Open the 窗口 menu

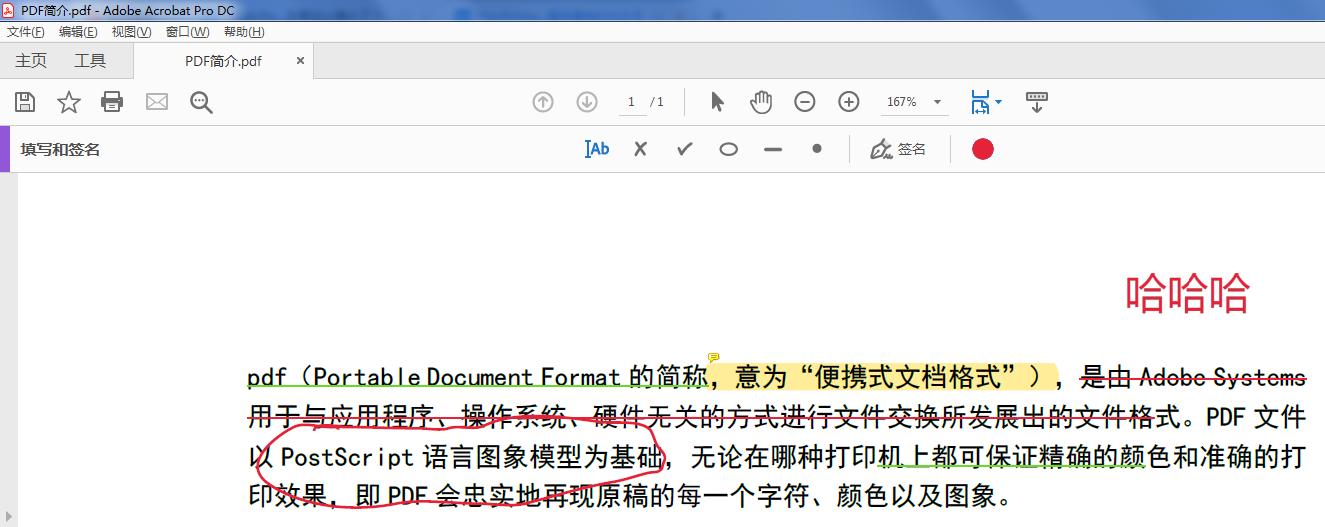point(187,32)
